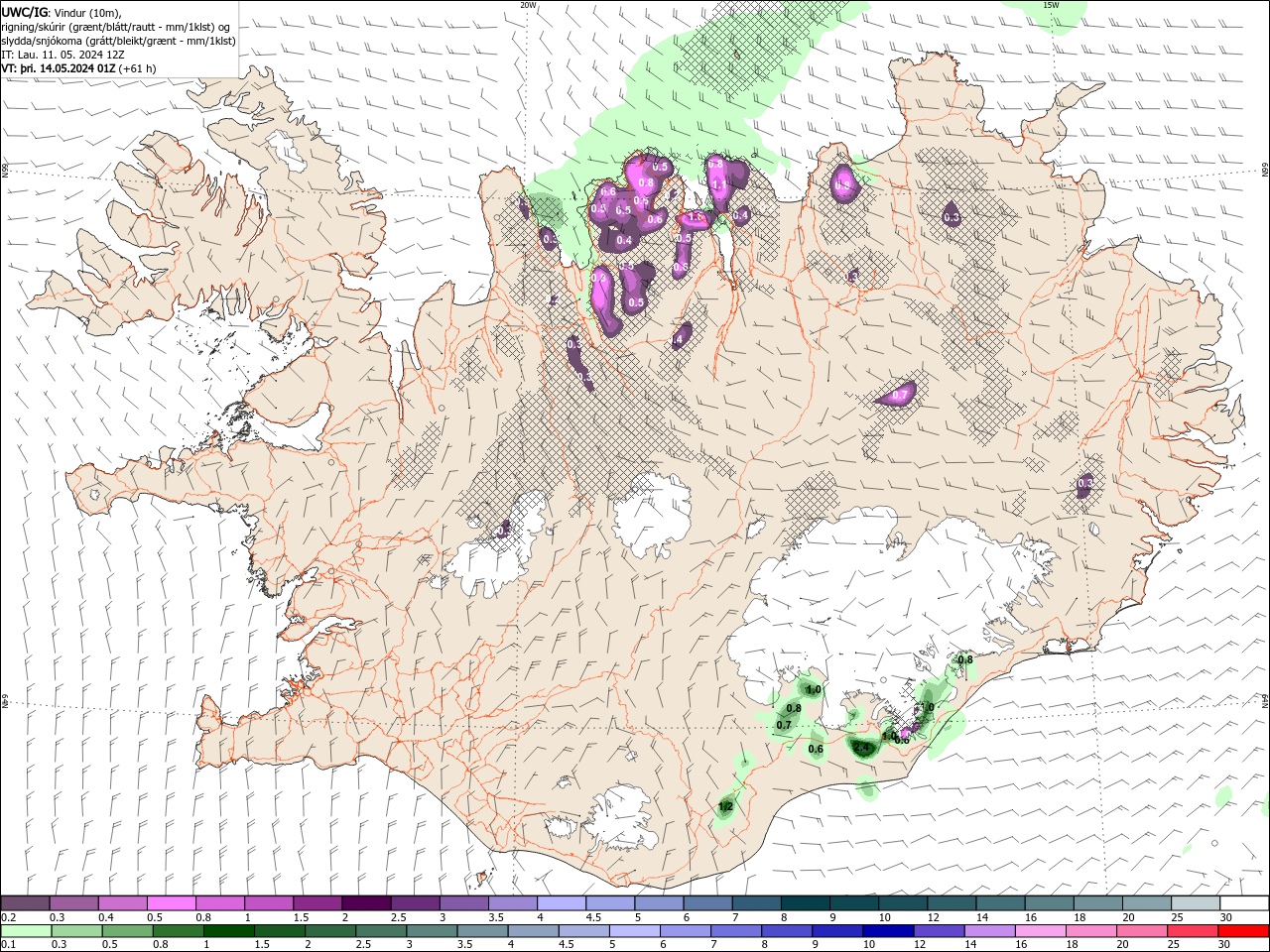Image resolution: width=1270 pixels, height=952 pixels.
Task: Click the '2.4' value on the dark green rain cell
Action: point(861,747)
